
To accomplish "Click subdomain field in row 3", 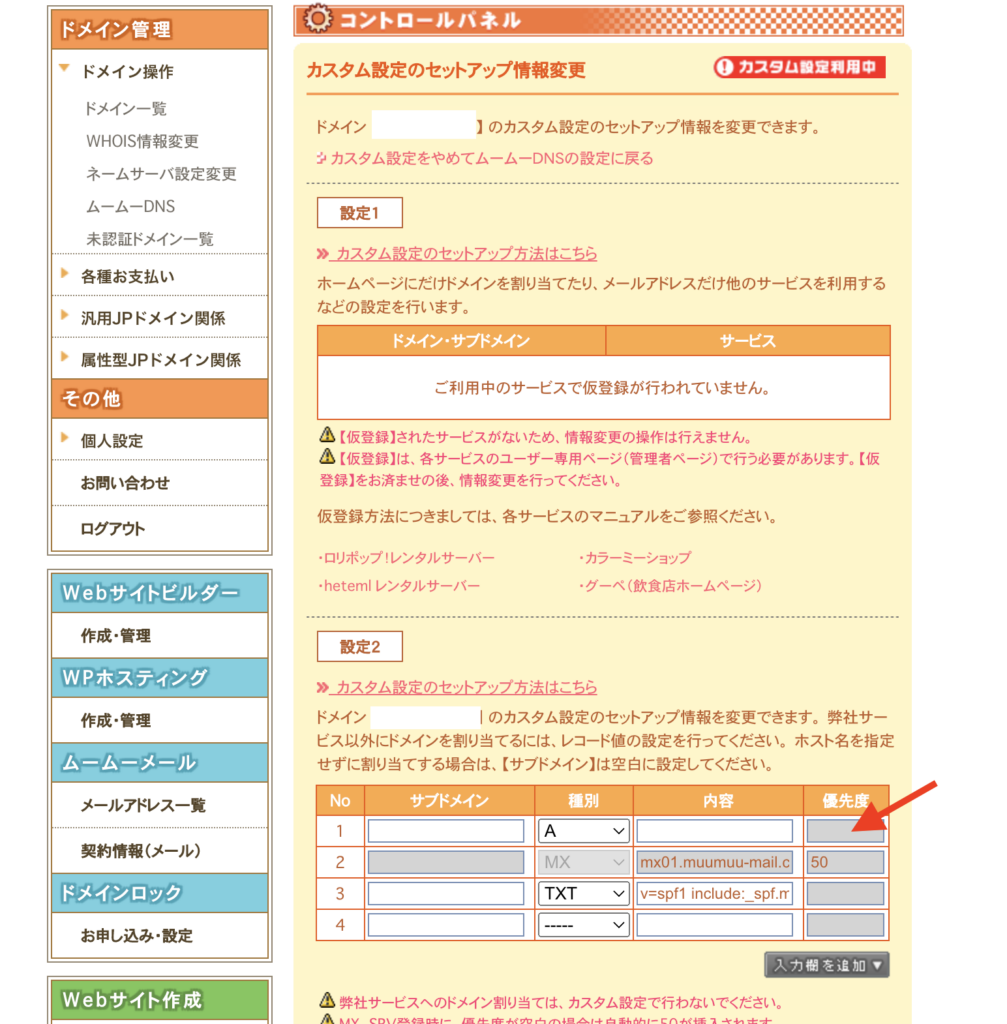I will (446, 893).
